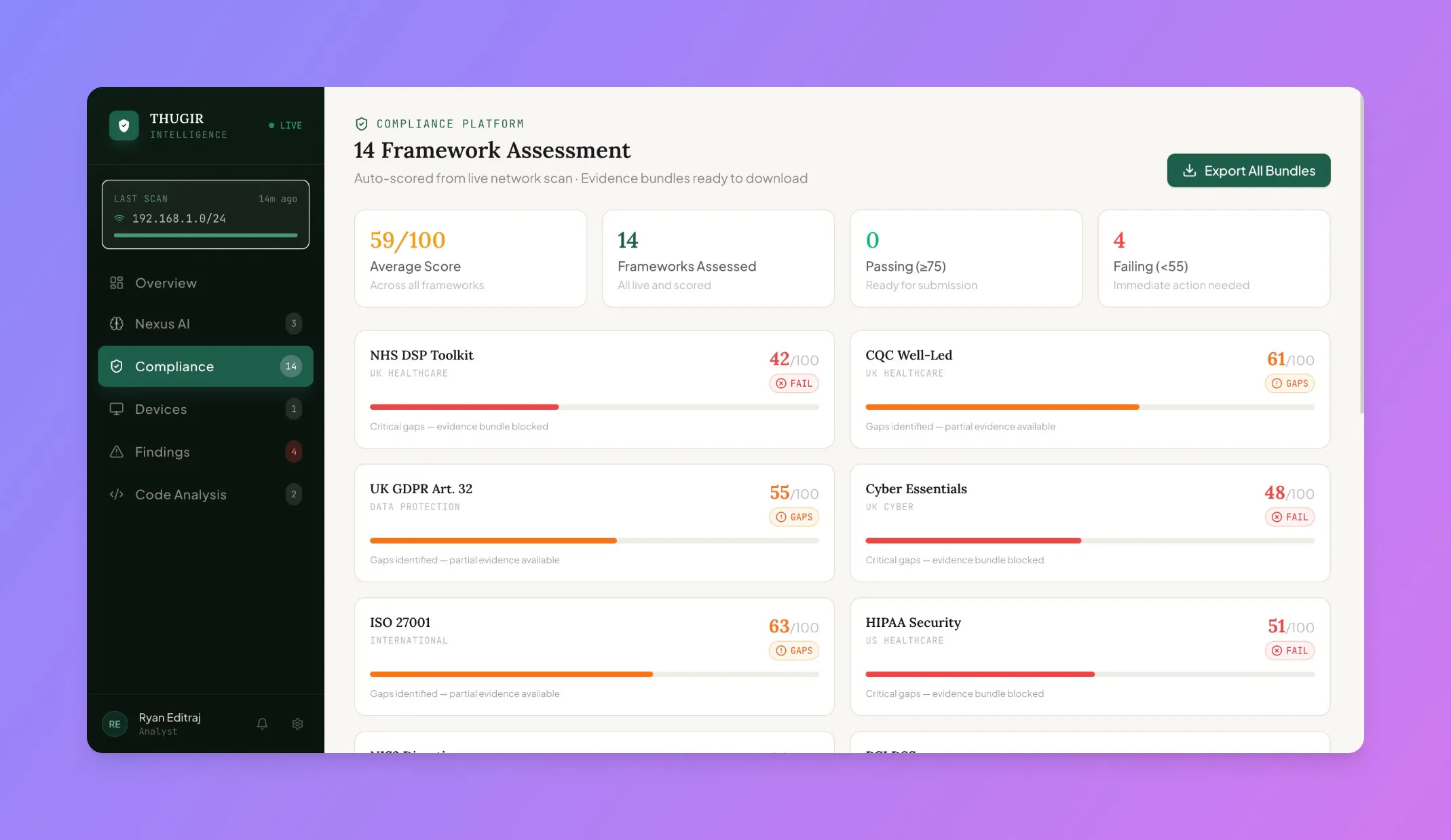1451x840 pixels.
Task: Click the HIPAA Security card title
Action: (913, 622)
